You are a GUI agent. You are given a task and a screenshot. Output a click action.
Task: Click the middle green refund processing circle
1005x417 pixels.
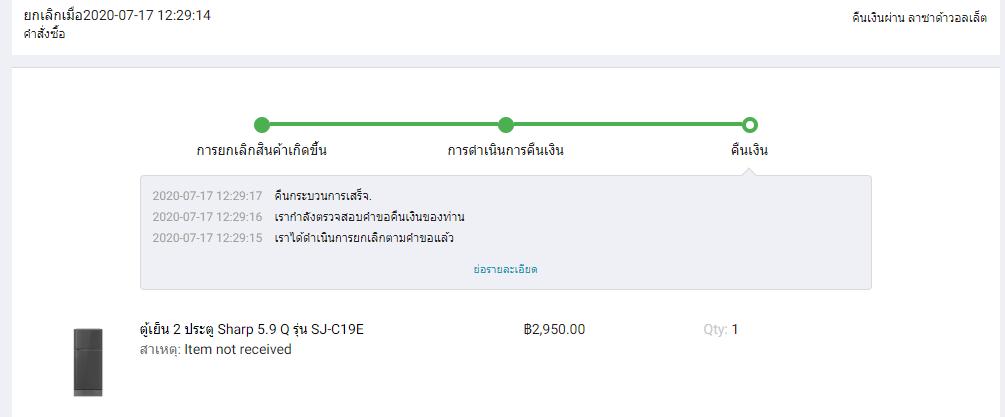pos(506,125)
